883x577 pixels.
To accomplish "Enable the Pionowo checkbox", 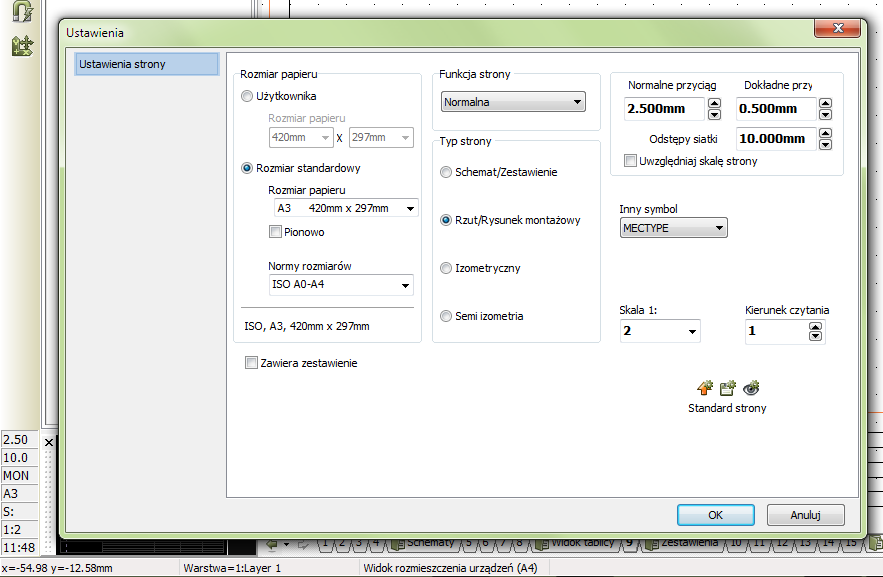I will click(275, 232).
